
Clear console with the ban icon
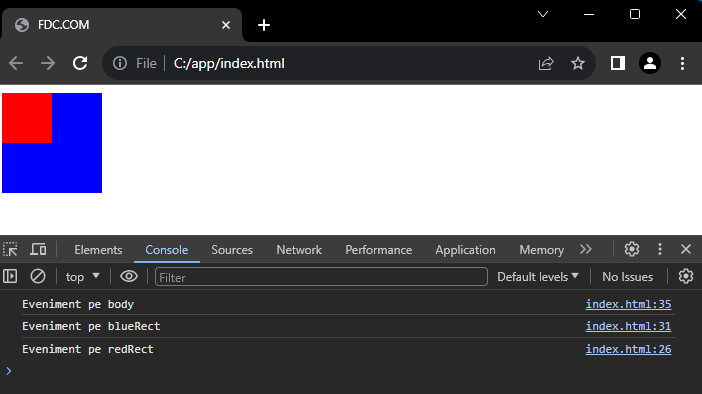tap(38, 276)
